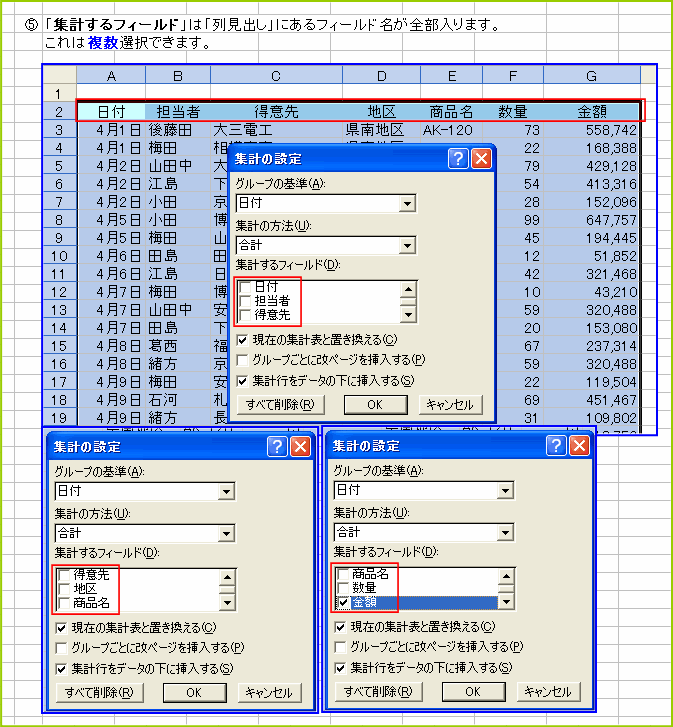This screenshot has height=727, width=673.
Task: Click OK in the bottom-left dialog
Action: coord(195,693)
